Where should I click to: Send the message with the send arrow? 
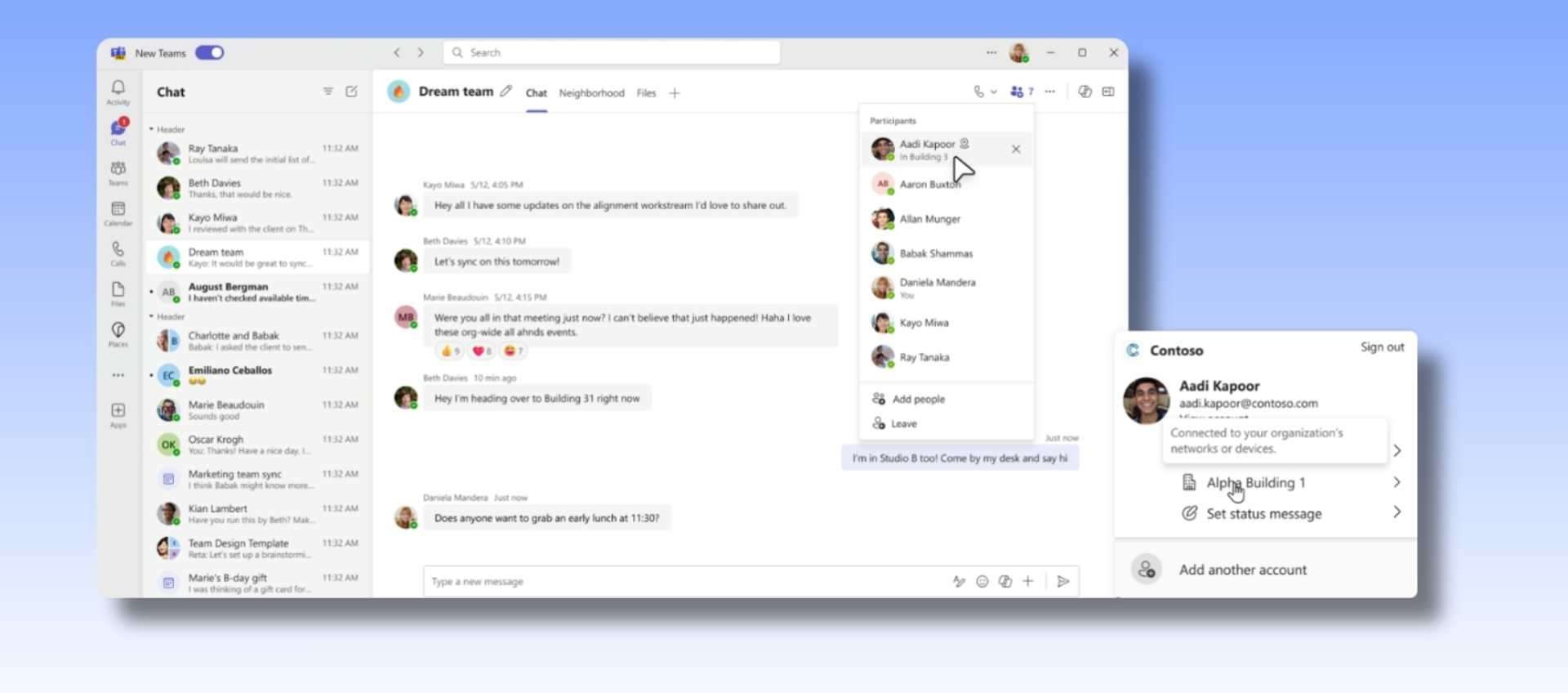tap(1063, 581)
